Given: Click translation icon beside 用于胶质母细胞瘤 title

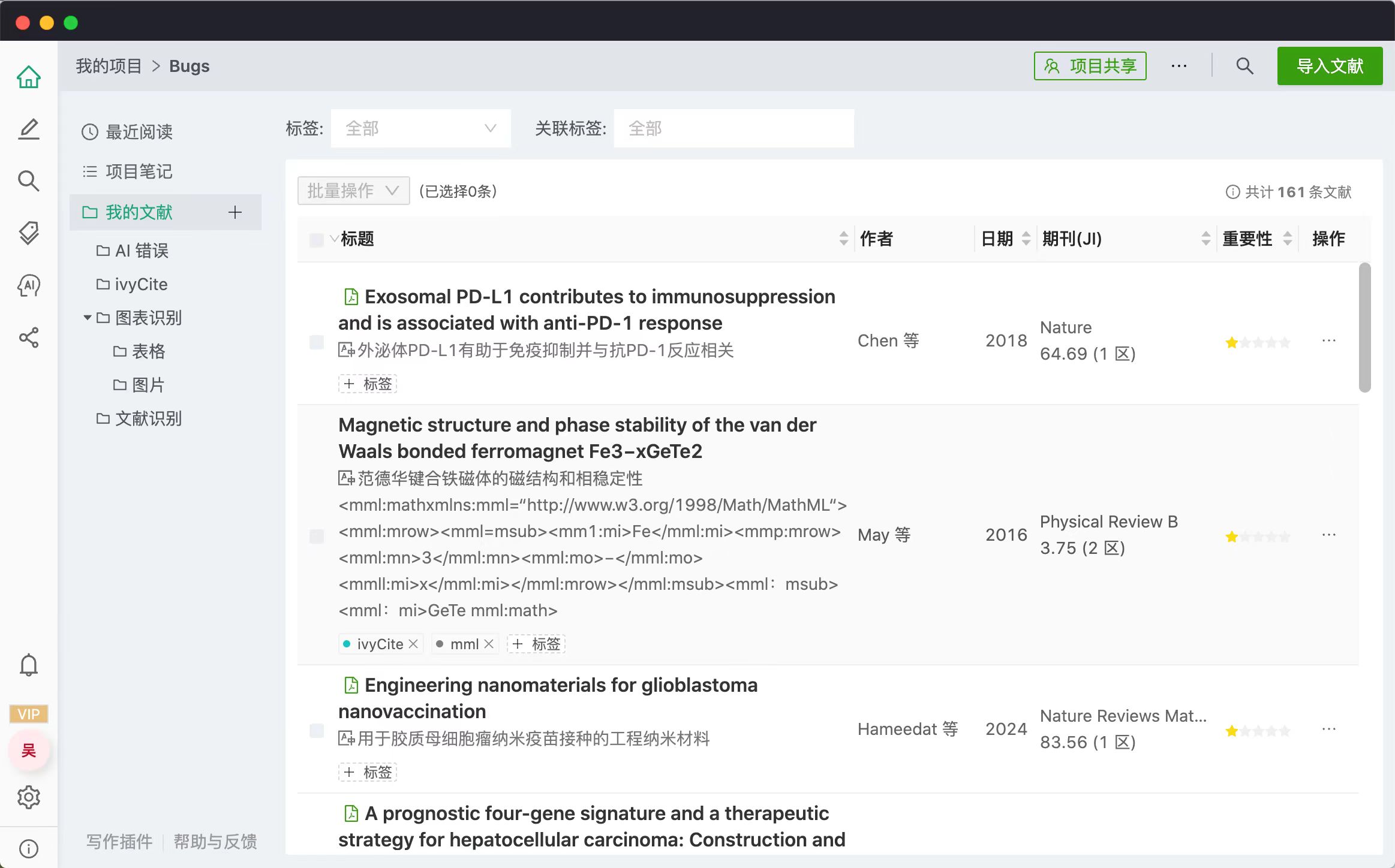Looking at the screenshot, I should coord(347,738).
